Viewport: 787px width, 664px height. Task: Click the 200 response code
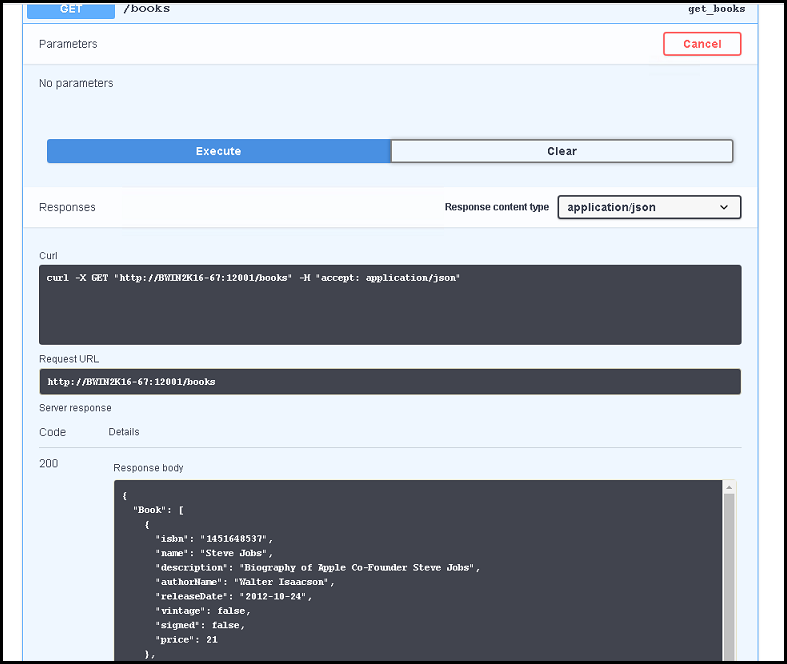pos(49,463)
